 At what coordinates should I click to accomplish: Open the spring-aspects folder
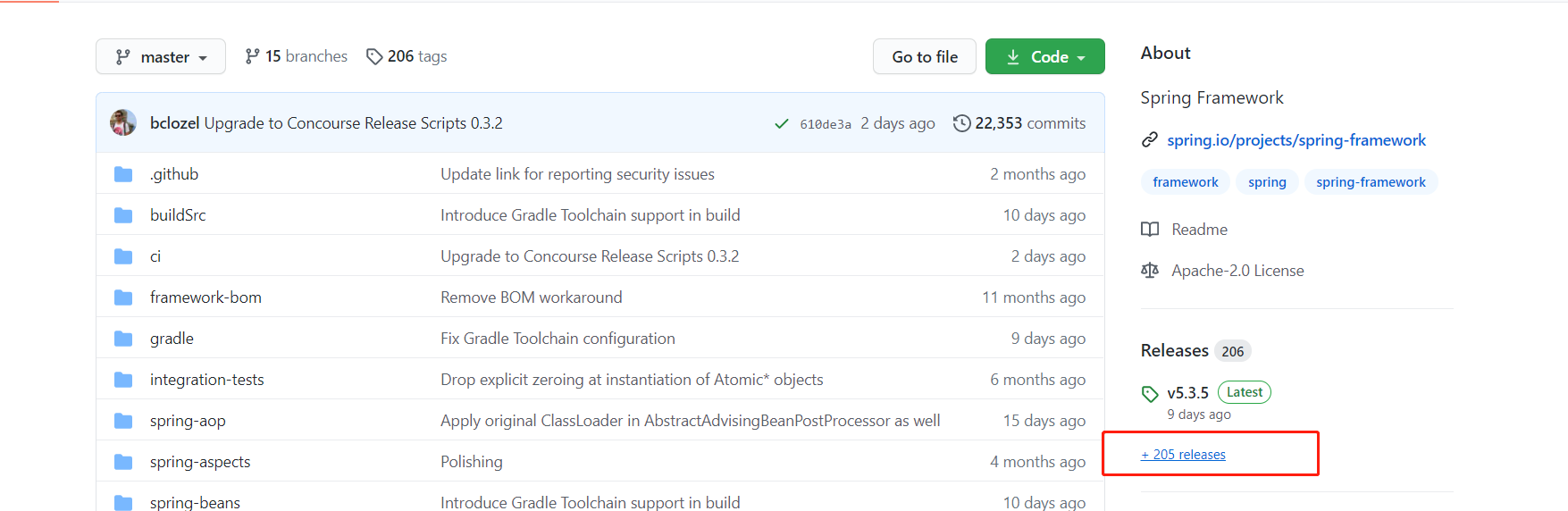(200, 462)
